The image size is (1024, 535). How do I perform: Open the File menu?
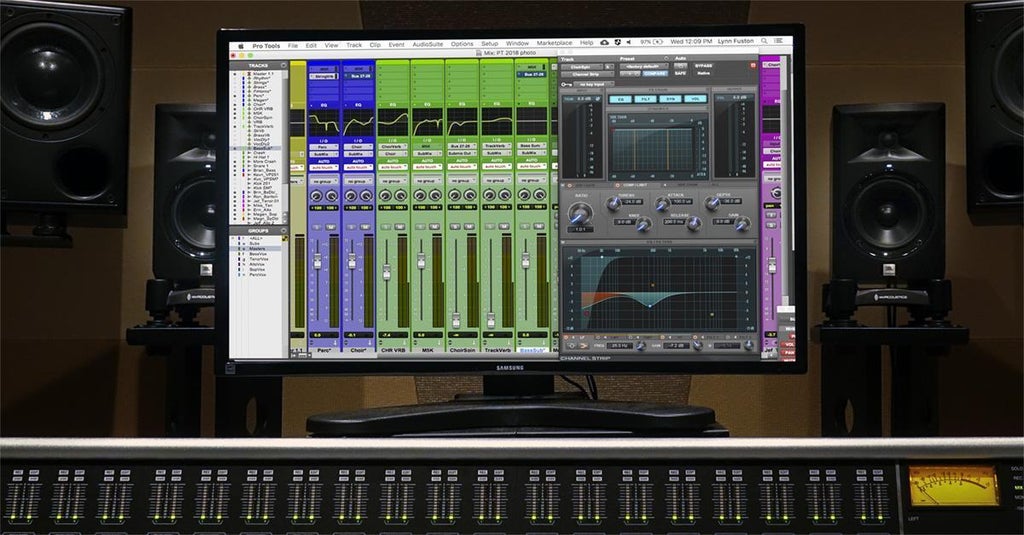click(293, 46)
